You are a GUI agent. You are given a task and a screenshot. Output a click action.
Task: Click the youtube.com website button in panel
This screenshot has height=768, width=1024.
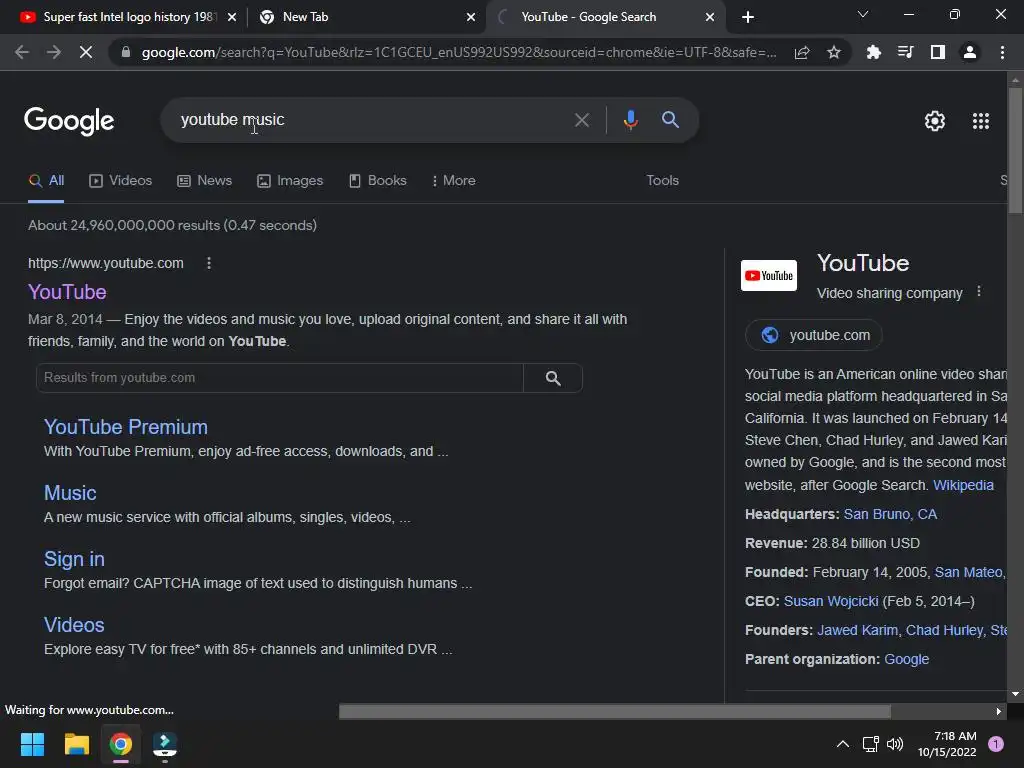814,335
